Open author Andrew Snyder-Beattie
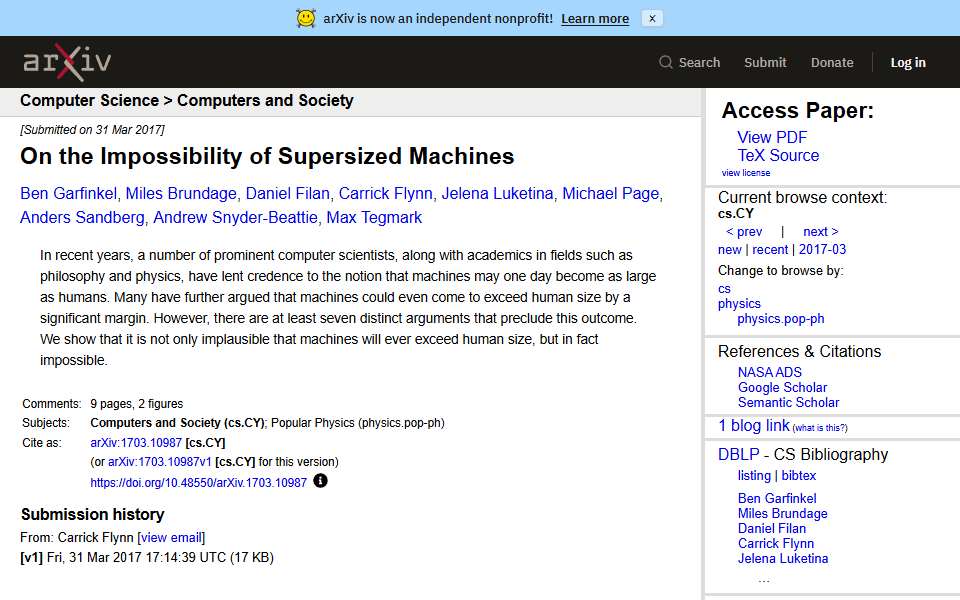This screenshot has width=960, height=600. pos(235,217)
